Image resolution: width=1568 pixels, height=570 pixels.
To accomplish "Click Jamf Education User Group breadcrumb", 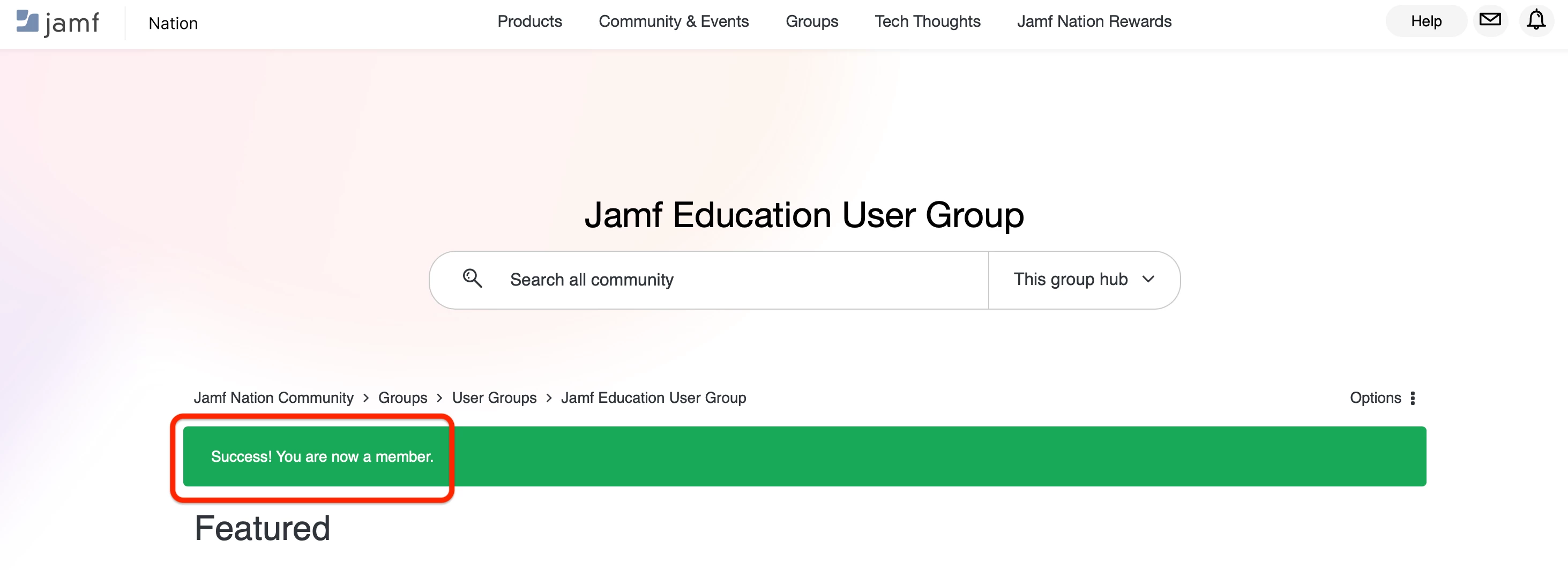I will click(653, 398).
